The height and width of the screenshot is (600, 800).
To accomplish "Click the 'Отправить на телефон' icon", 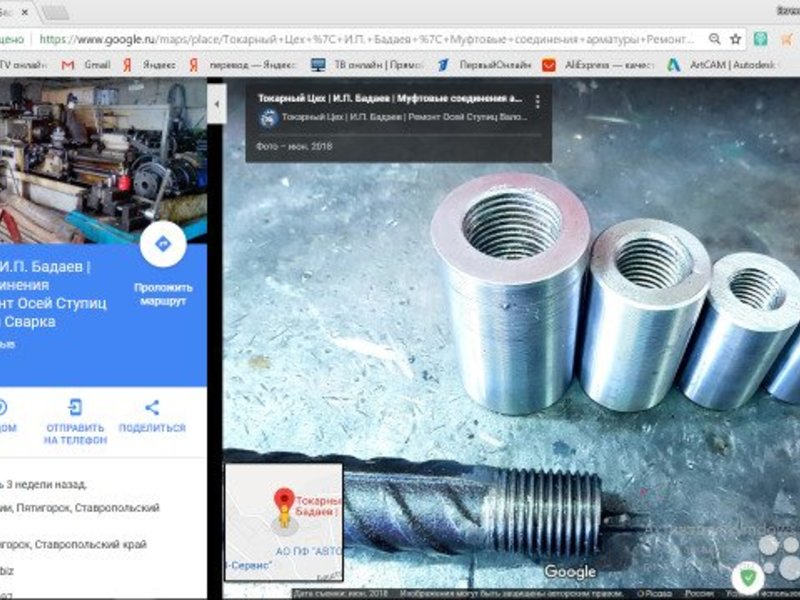I will click(x=75, y=408).
